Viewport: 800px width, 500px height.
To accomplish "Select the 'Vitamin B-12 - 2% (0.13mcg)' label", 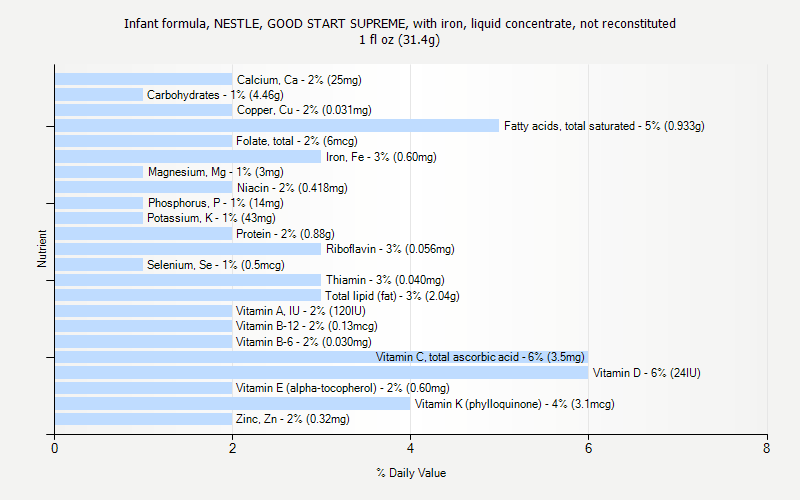I will [307, 326].
